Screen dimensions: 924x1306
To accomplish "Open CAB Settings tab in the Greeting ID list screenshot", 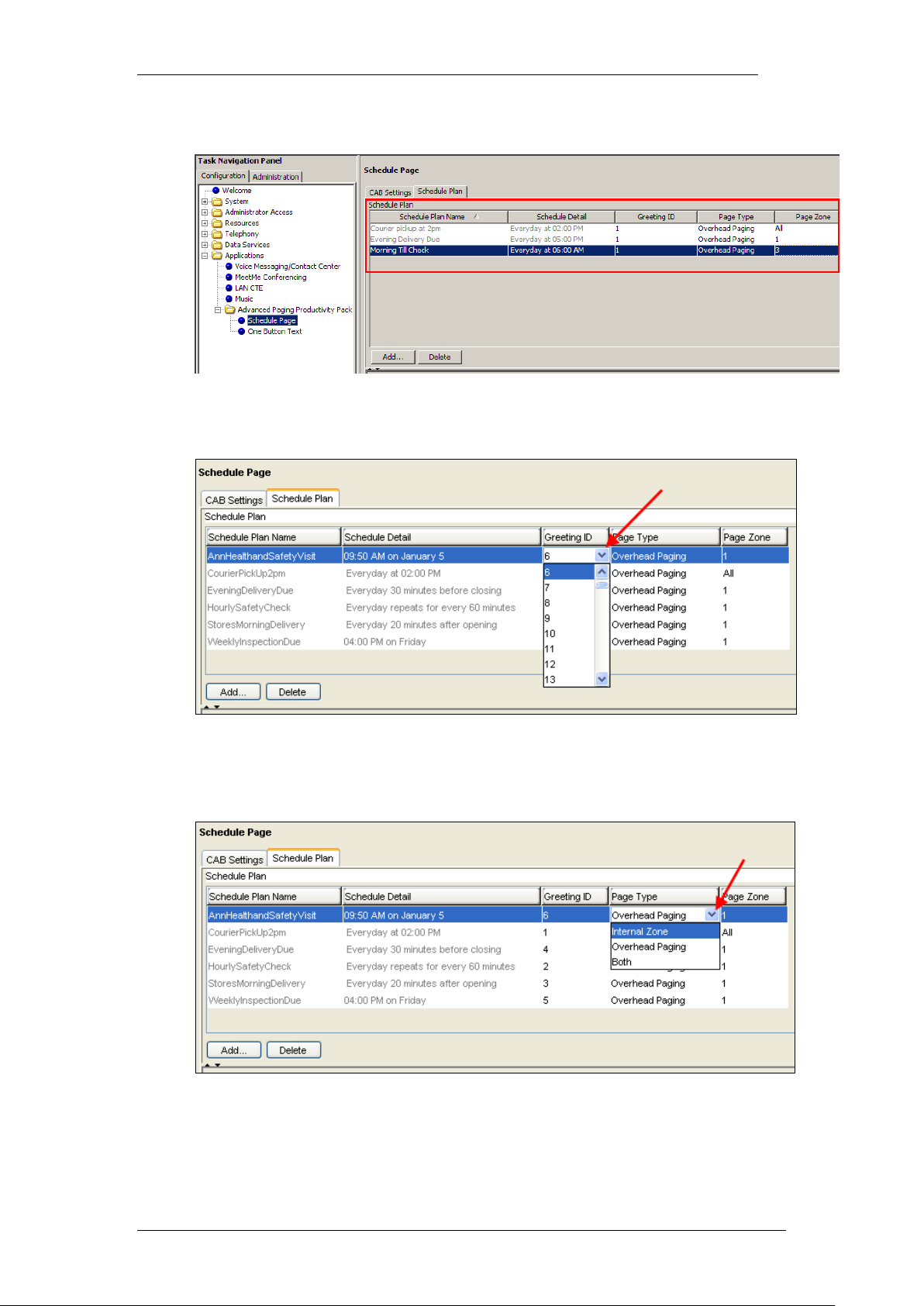I will tap(233, 500).
